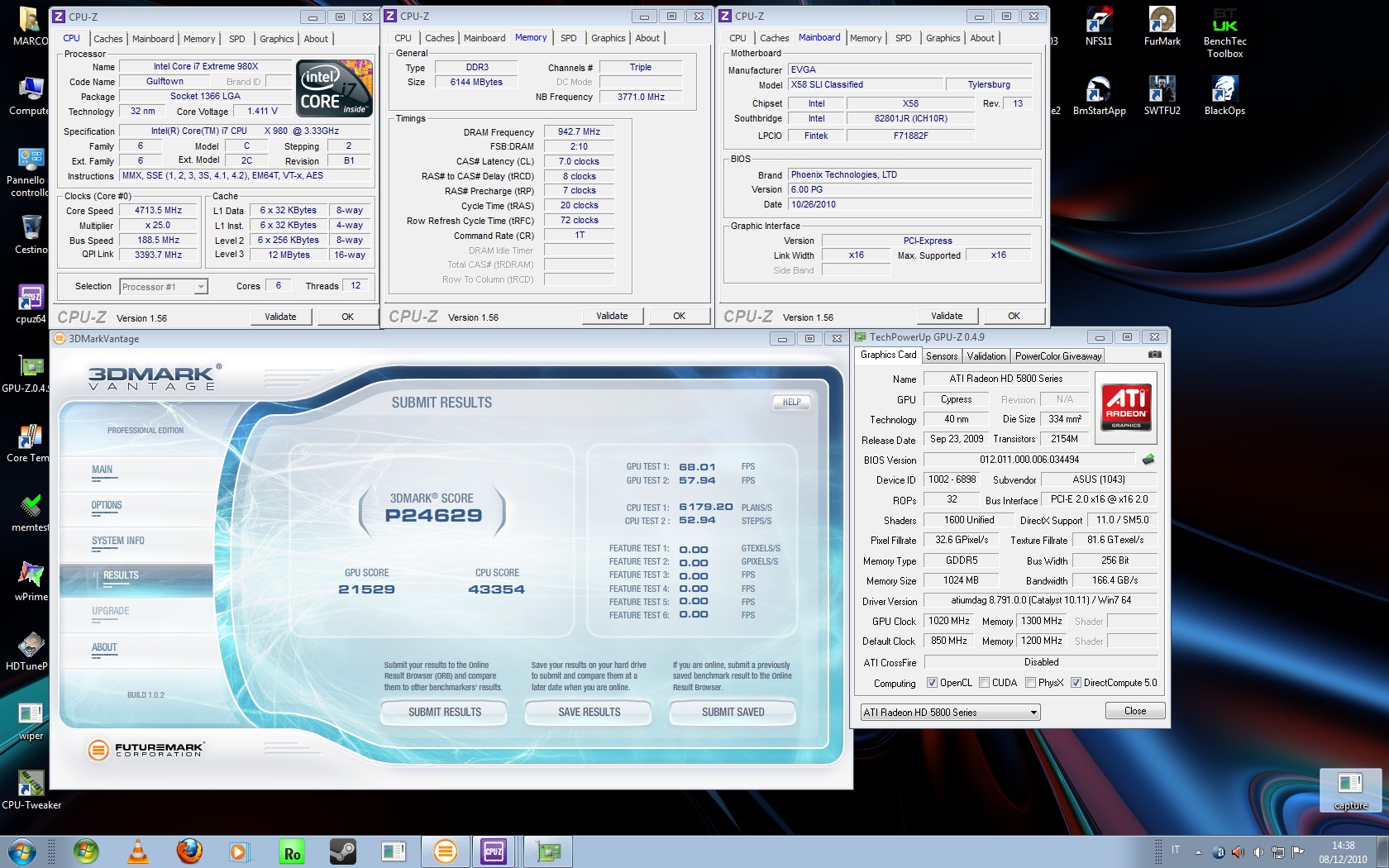Screen dimensions: 1389x868
Task: Open PowerColor Giveaway tab
Action: tap(1057, 355)
